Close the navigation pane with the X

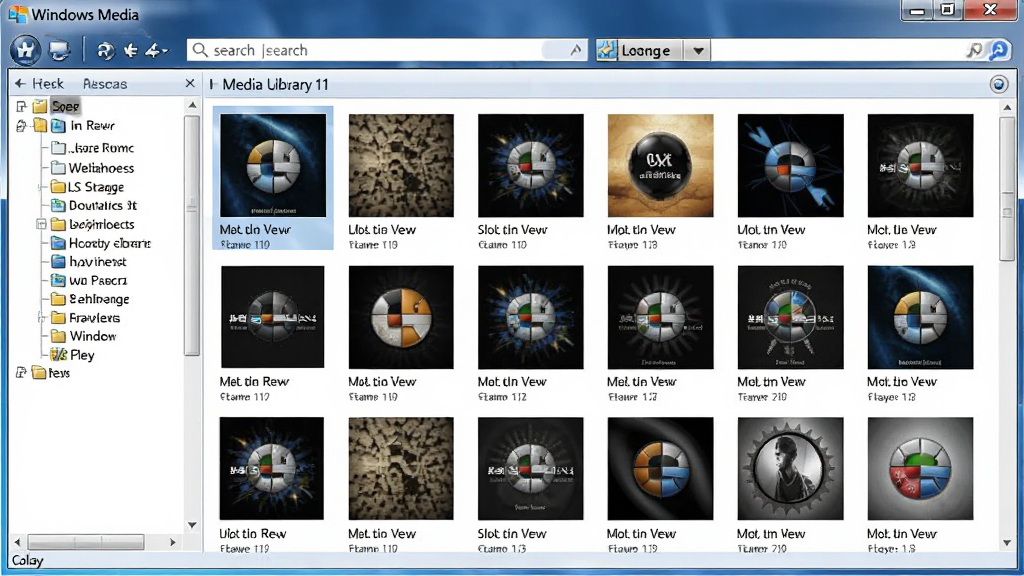(x=190, y=84)
